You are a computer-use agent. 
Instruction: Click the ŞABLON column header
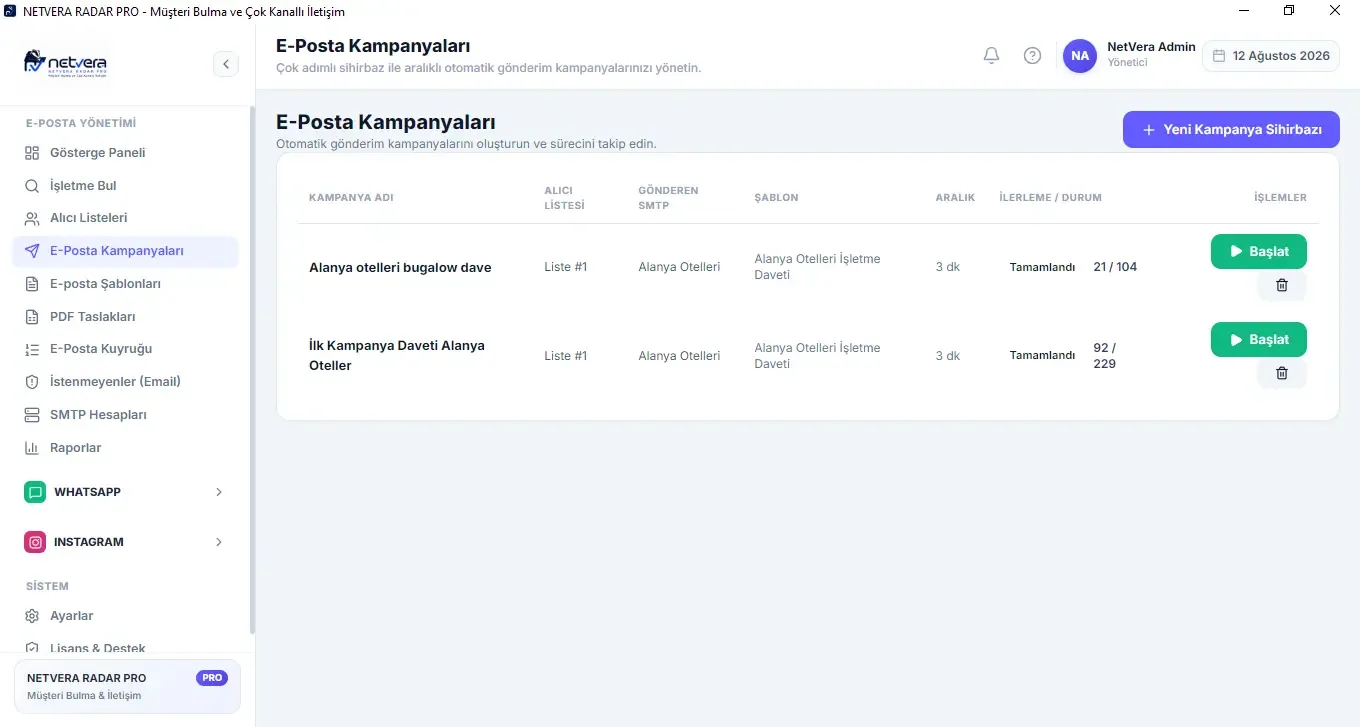[x=776, y=198]
